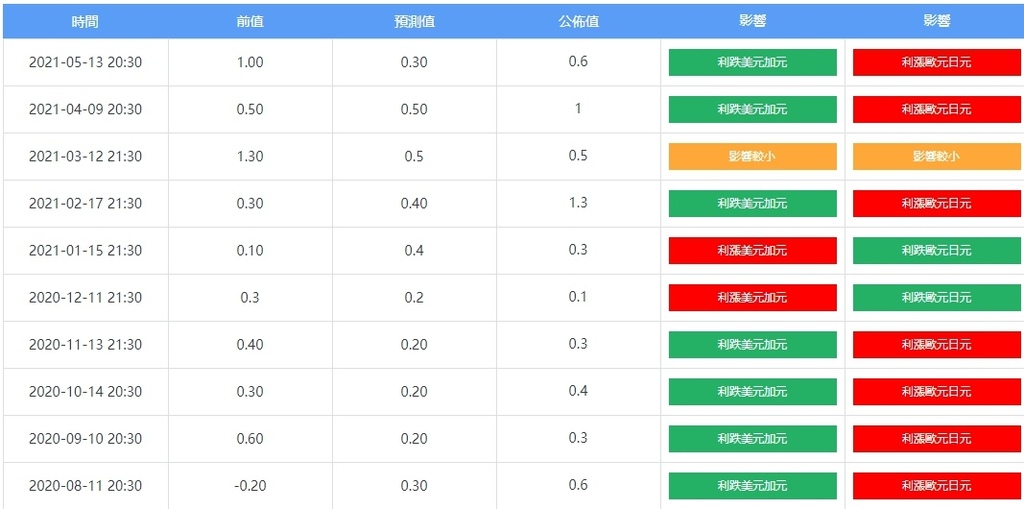Click red 利漲歐元日元 label in 2020-09-10 row
Screen dimensions: 1024x509
tap(936, 438)
